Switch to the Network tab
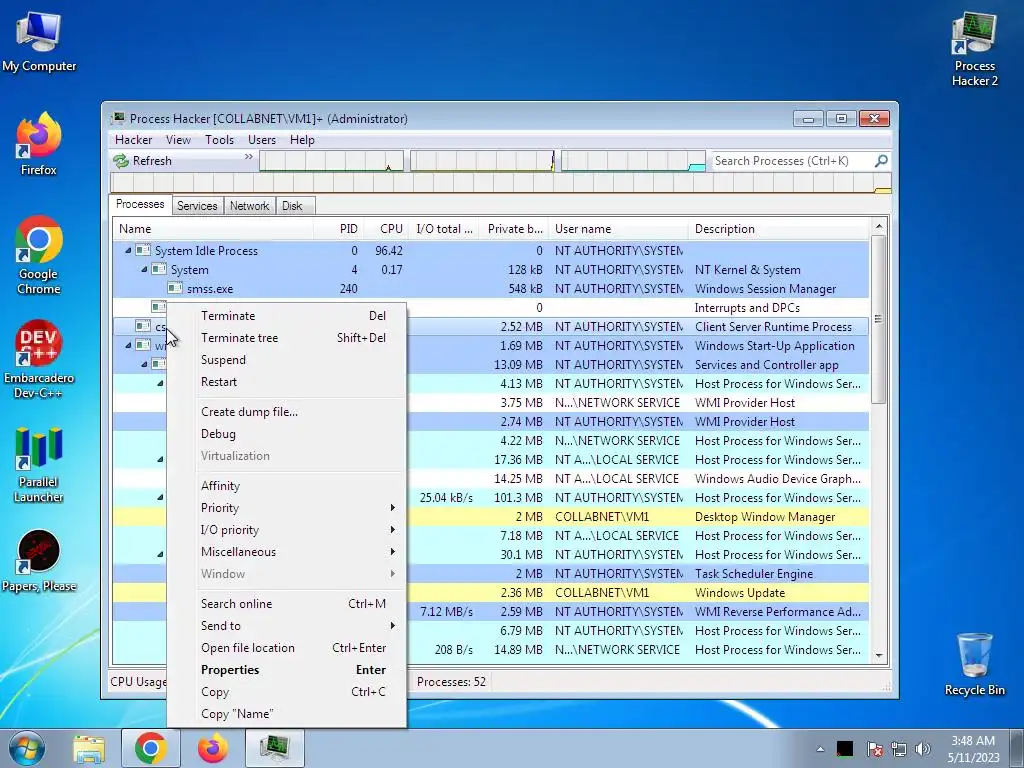1024x768 pixels. click(x=249, y=206)
